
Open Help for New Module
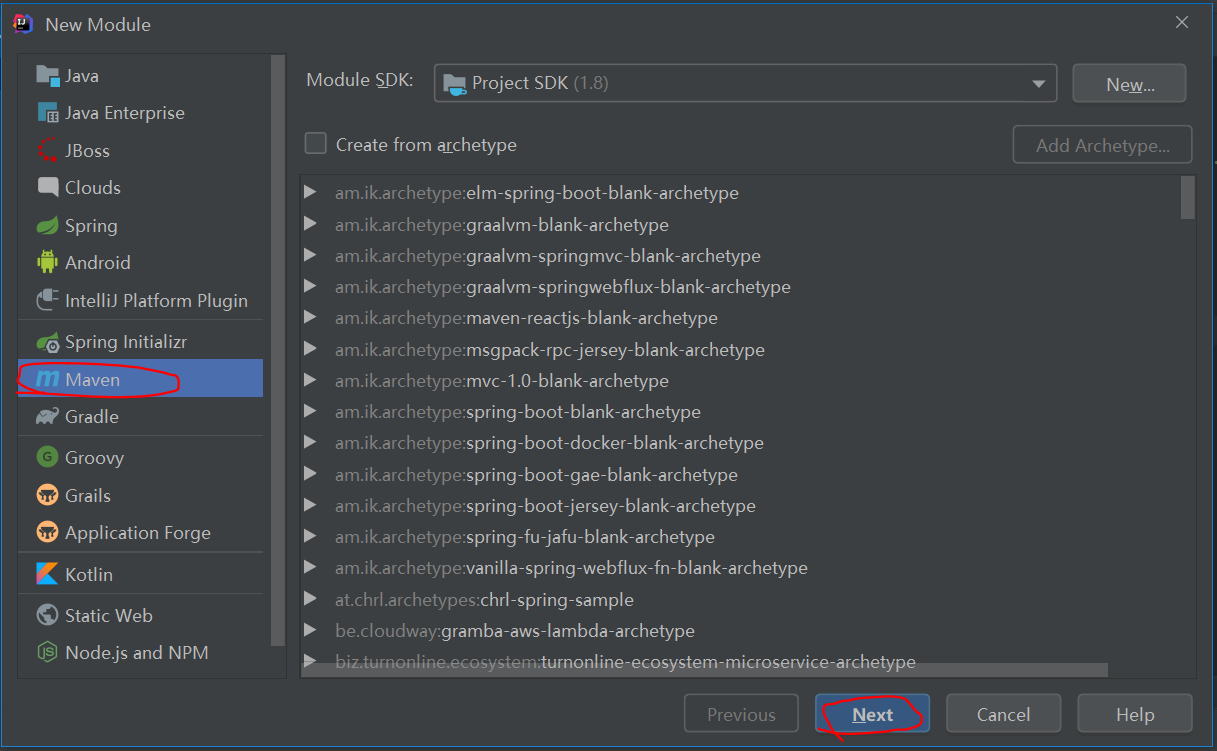1135,714
